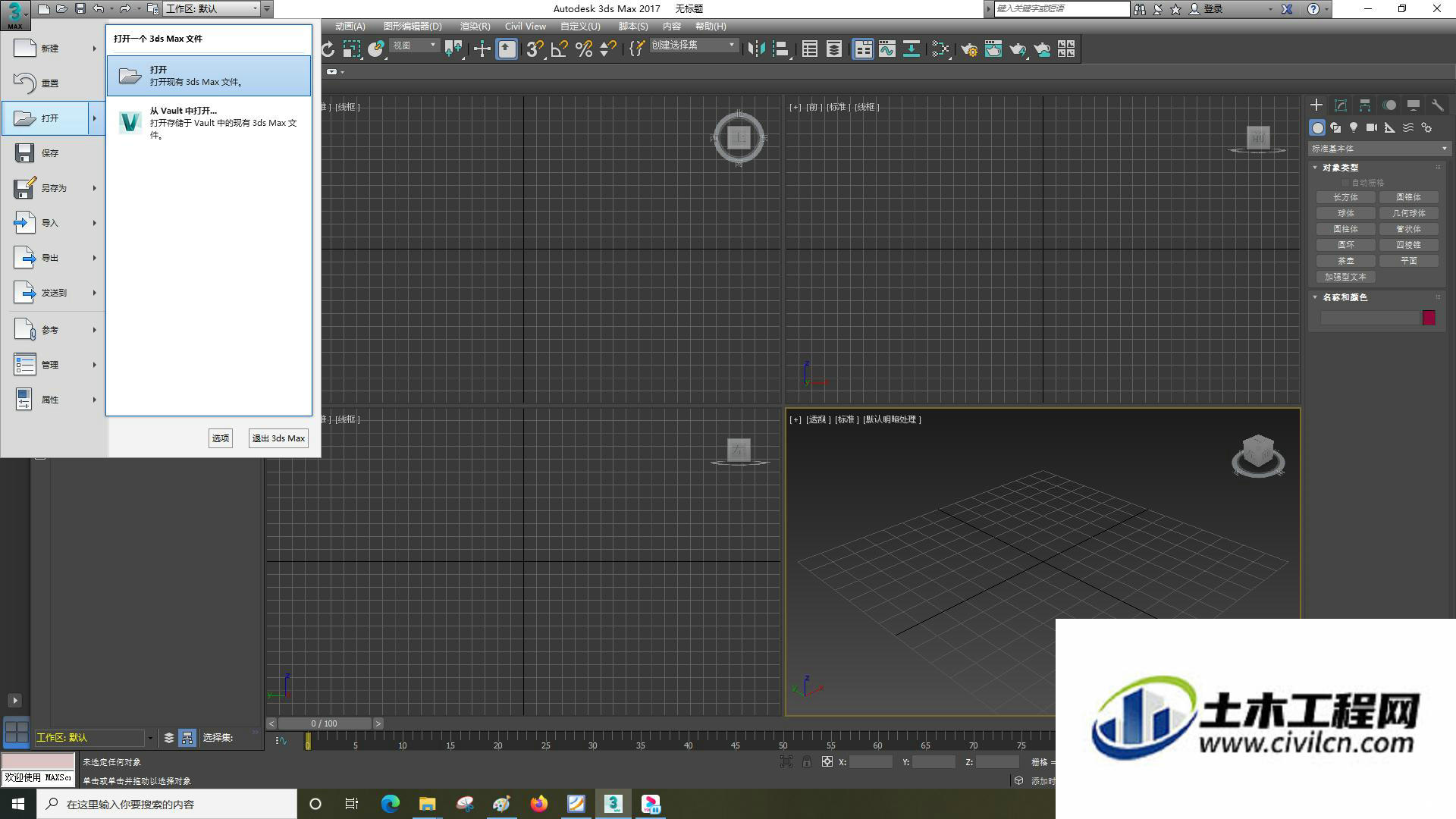This screenshot has width=1456, height=819.
Task: Toggle Percent Snap icon
Action: point(584,49)
